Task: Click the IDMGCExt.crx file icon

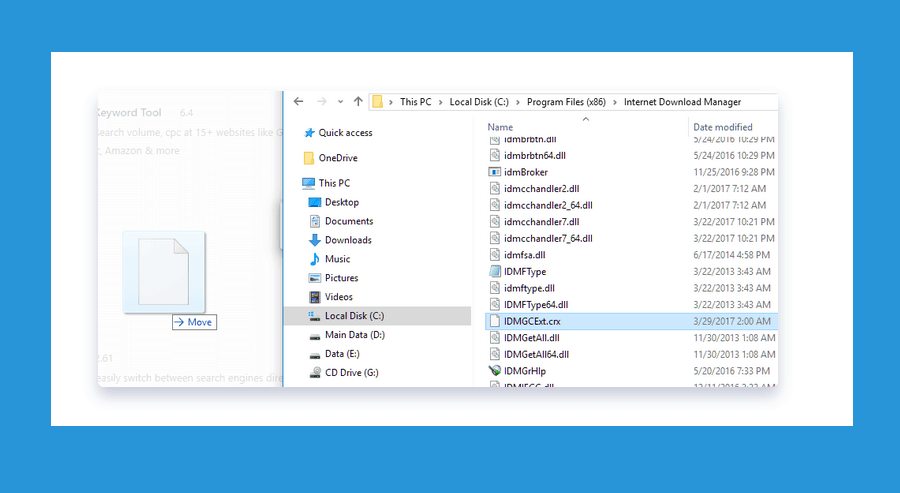Action: click(x=494, y=321)
